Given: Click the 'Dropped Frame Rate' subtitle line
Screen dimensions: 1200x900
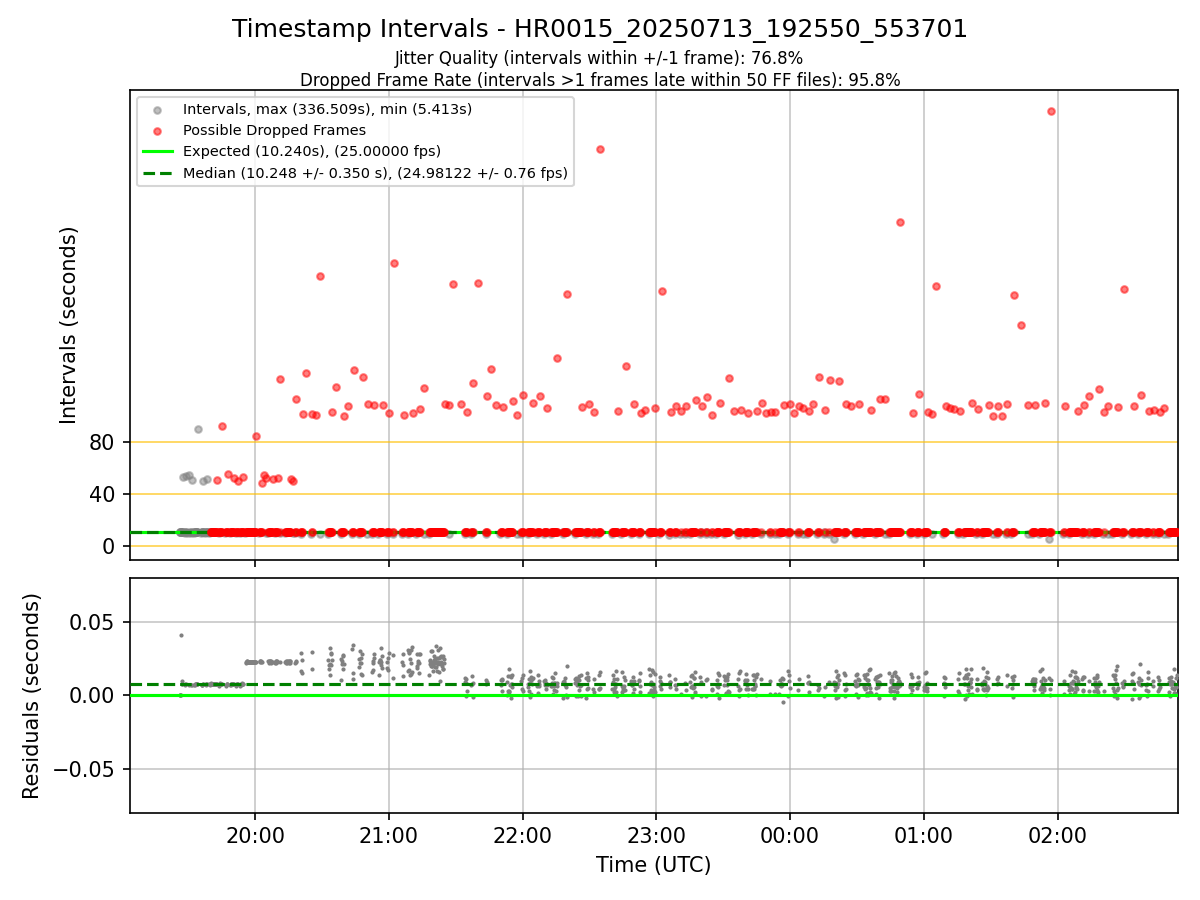Looking at the screenshot, I should [x=600, y=80].
